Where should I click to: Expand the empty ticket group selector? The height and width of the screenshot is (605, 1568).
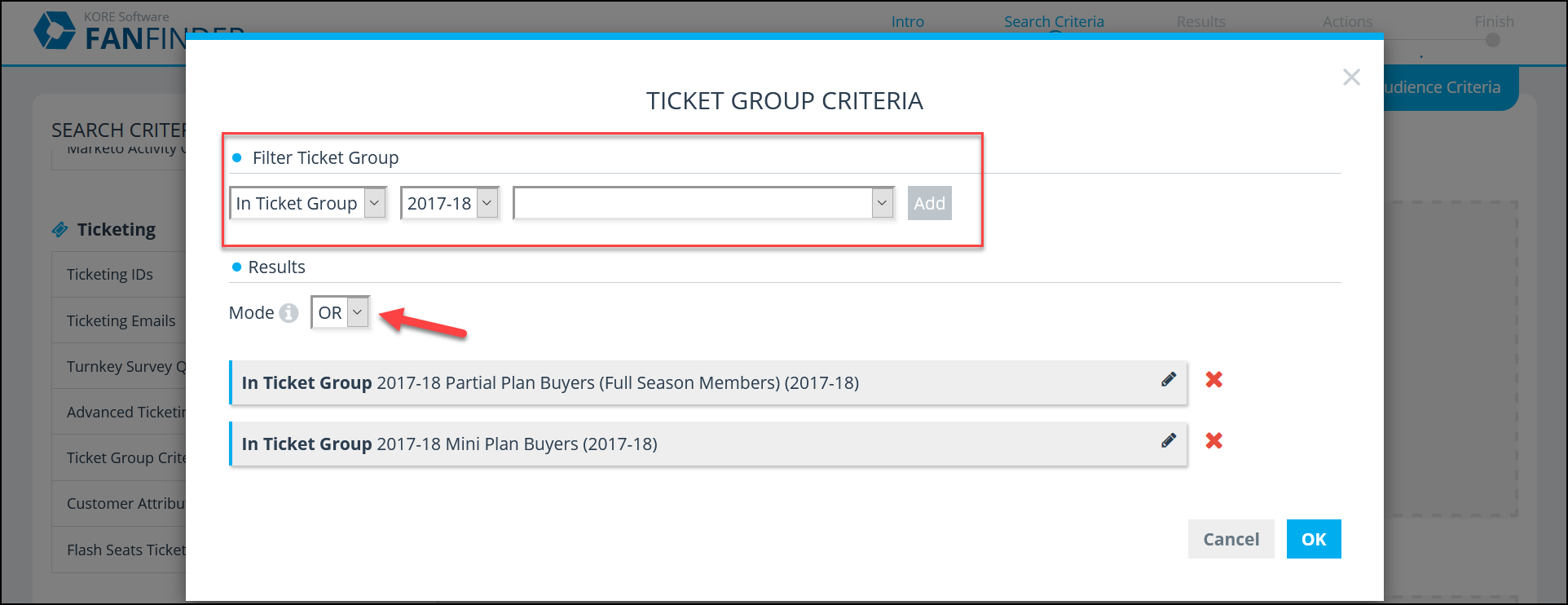pyautogui.click(x=703, y=203)
